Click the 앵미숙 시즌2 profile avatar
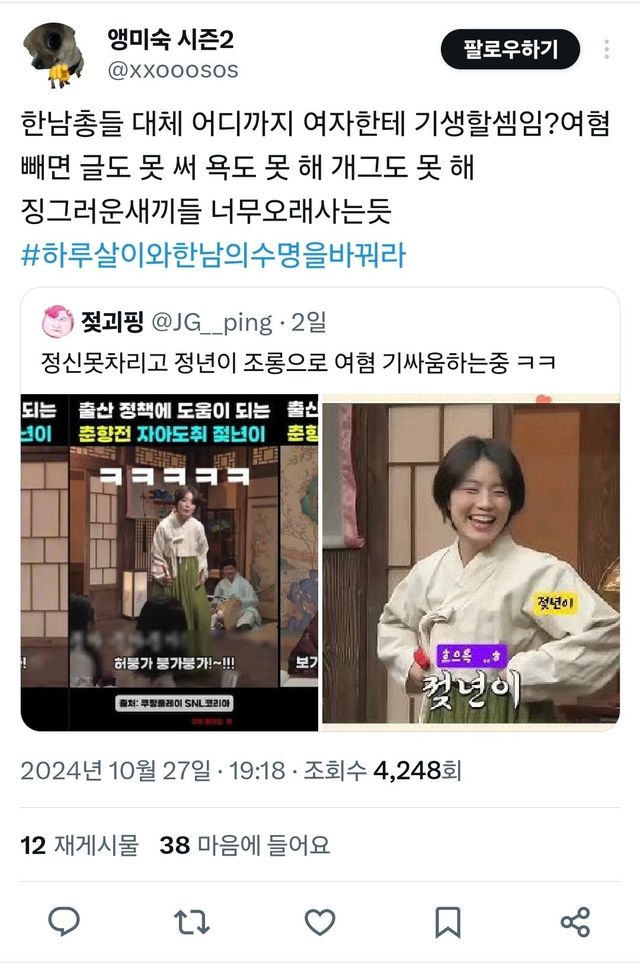Image resolution: width=640 pixels, height=969 pixels. [x=53, y=54]
